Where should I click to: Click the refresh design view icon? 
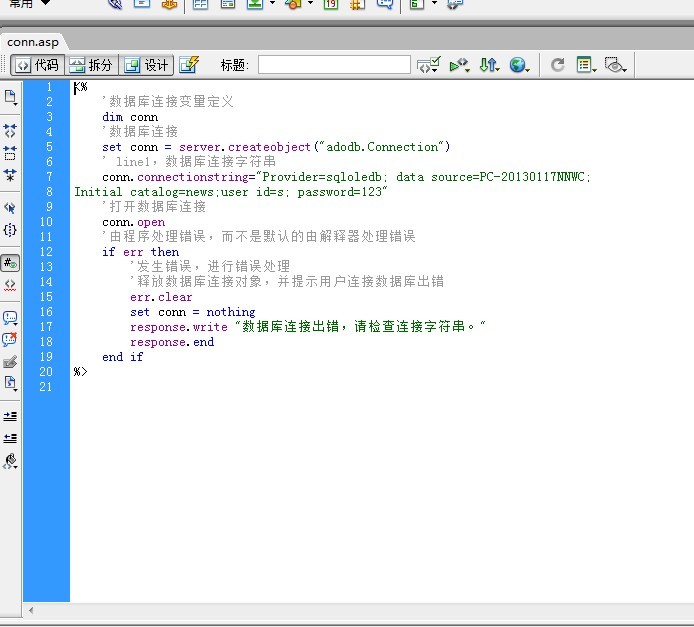(558, 65)
